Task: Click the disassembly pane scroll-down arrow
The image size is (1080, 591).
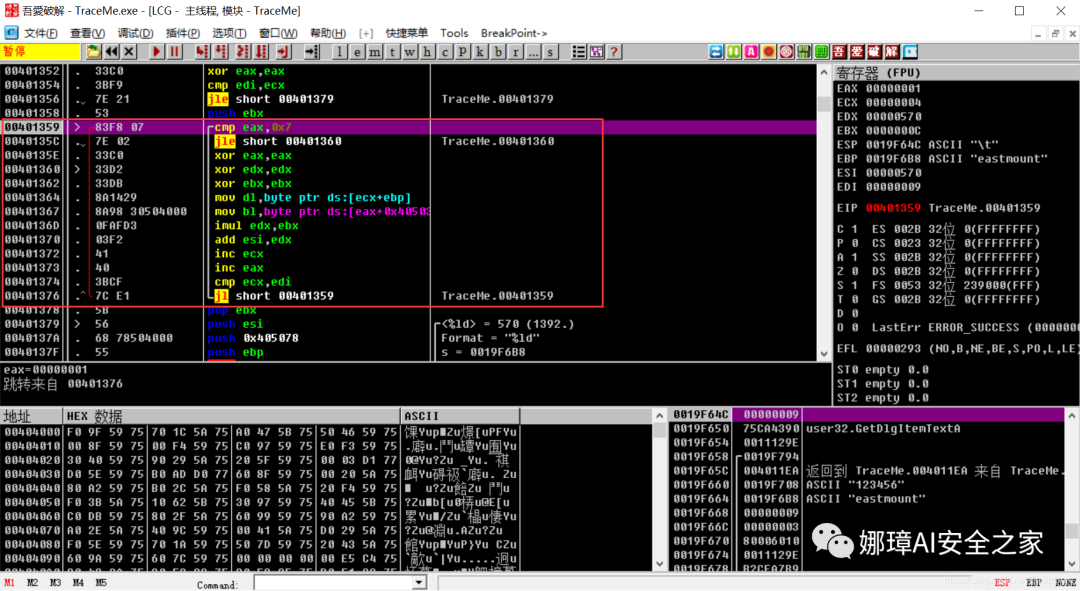Action: (x=824, y=354)
